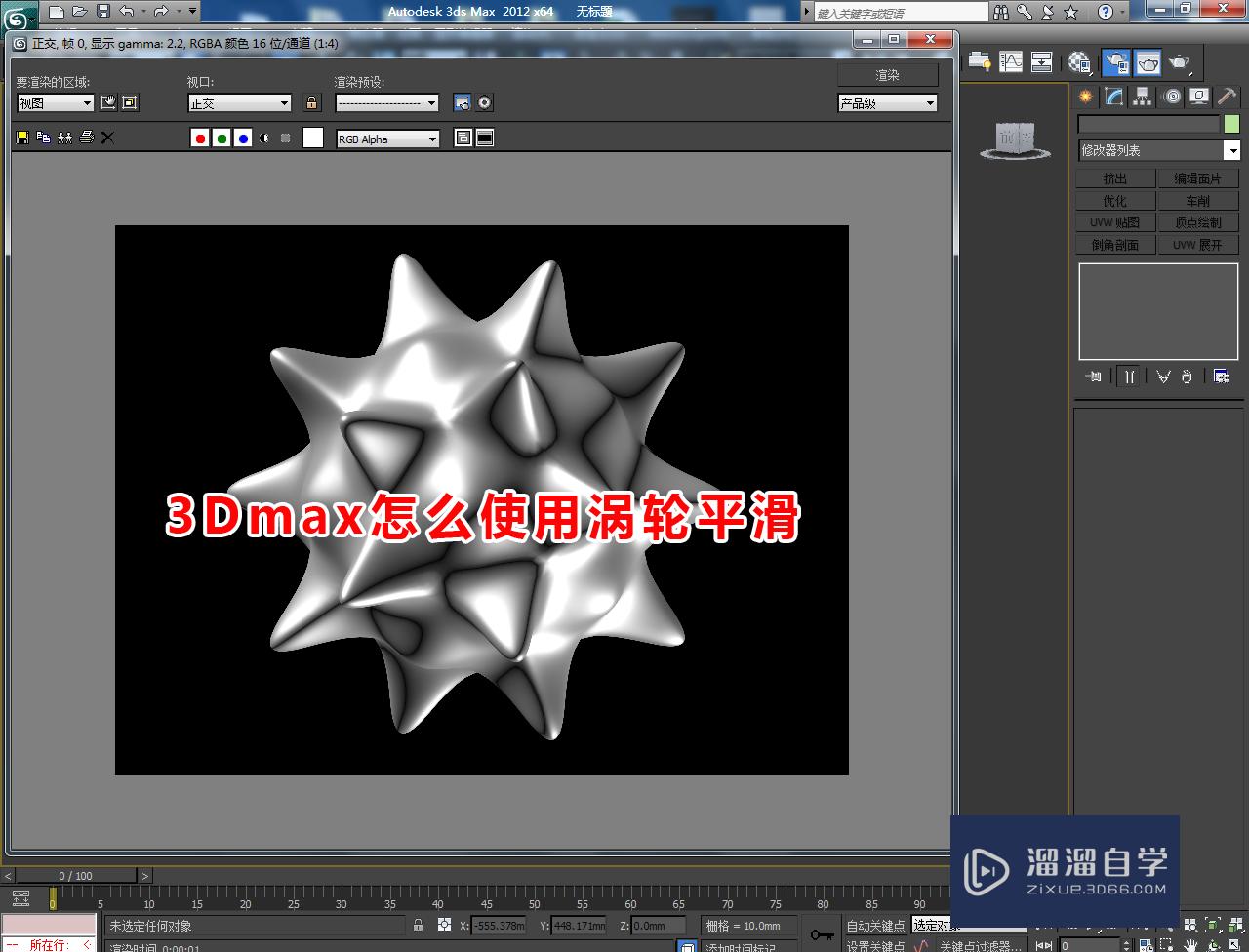Open rendered frame window teapot icon

(1148, 62)
